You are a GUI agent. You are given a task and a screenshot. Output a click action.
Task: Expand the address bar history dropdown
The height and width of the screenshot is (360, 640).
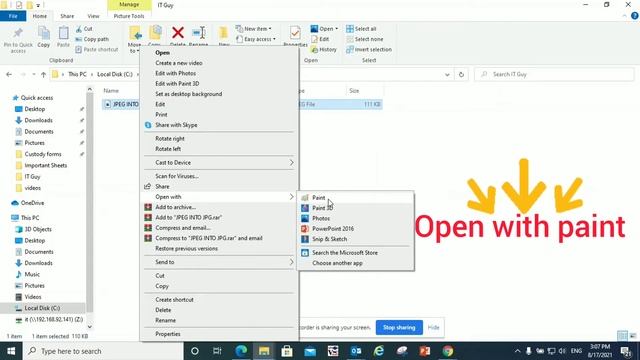coord(447,75)
